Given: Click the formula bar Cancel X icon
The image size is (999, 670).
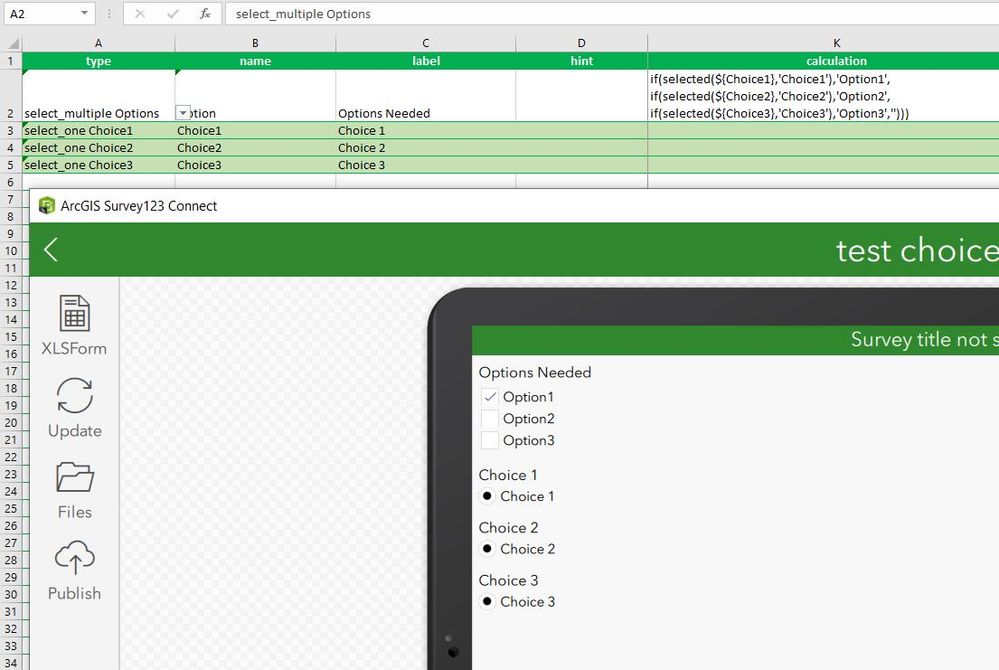Looking at the screenshot, I should (140, 13).
